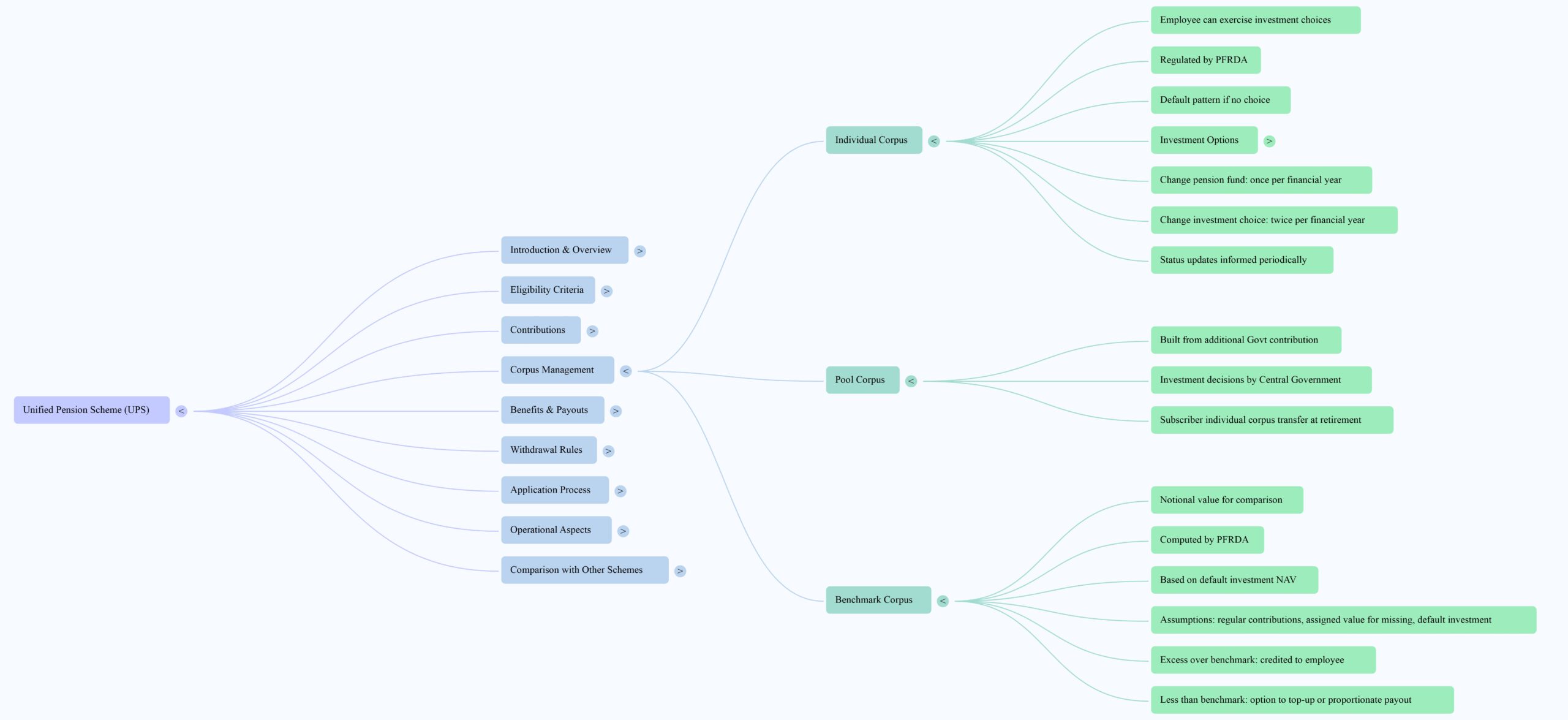Expand the Investment Options node arrow
1568x720 pixels.
1269,141
